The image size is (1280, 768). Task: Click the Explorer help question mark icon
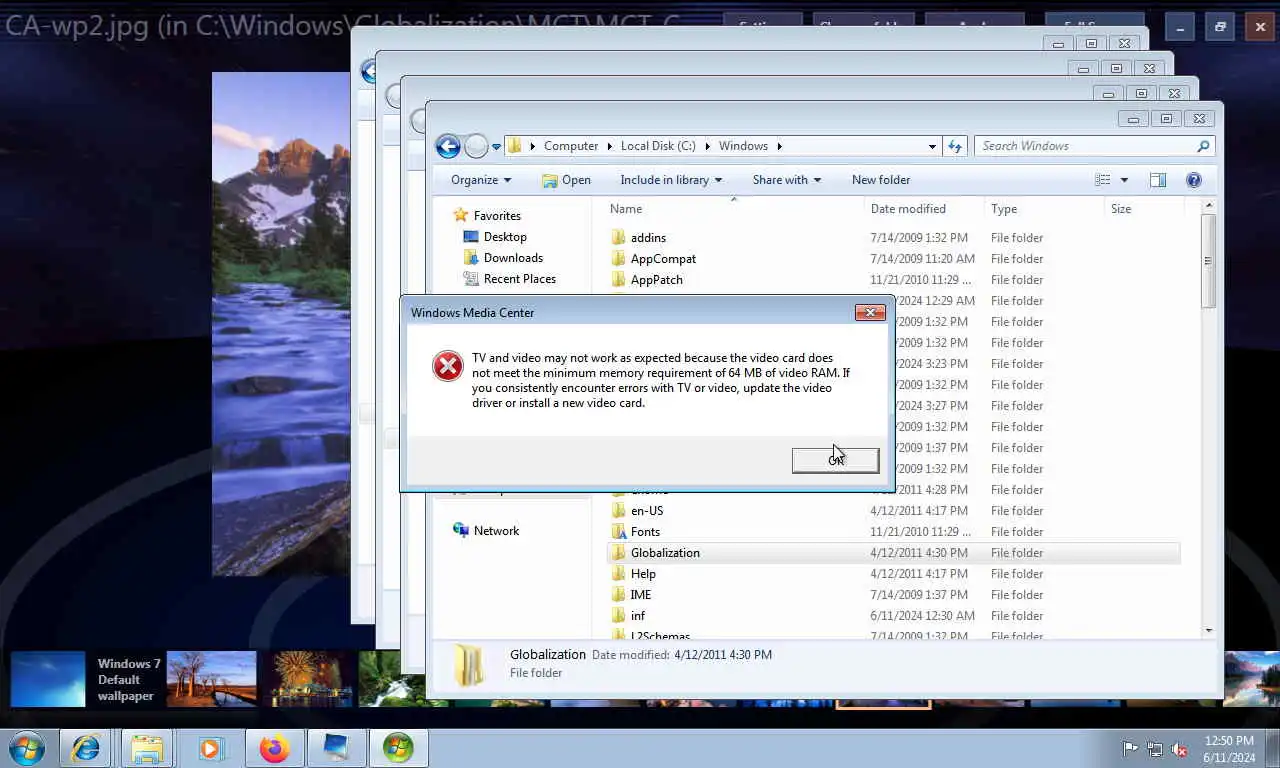click(x=1193, y=180)
